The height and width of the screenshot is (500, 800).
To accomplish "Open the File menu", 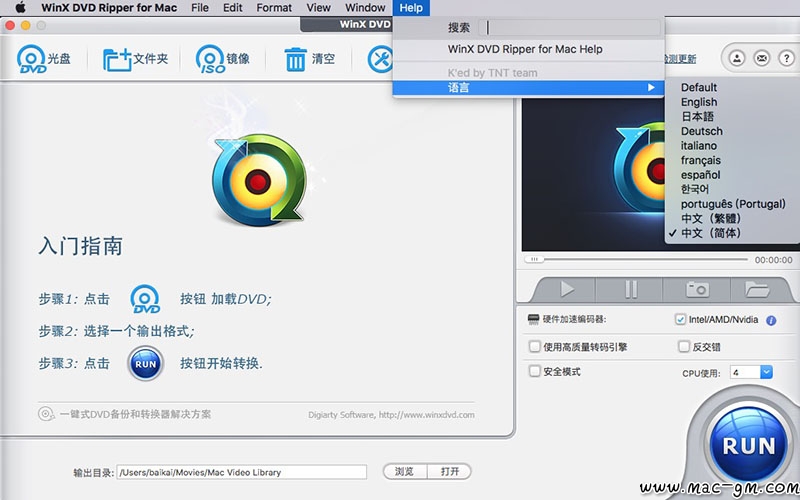I will (x=199, y=8).
